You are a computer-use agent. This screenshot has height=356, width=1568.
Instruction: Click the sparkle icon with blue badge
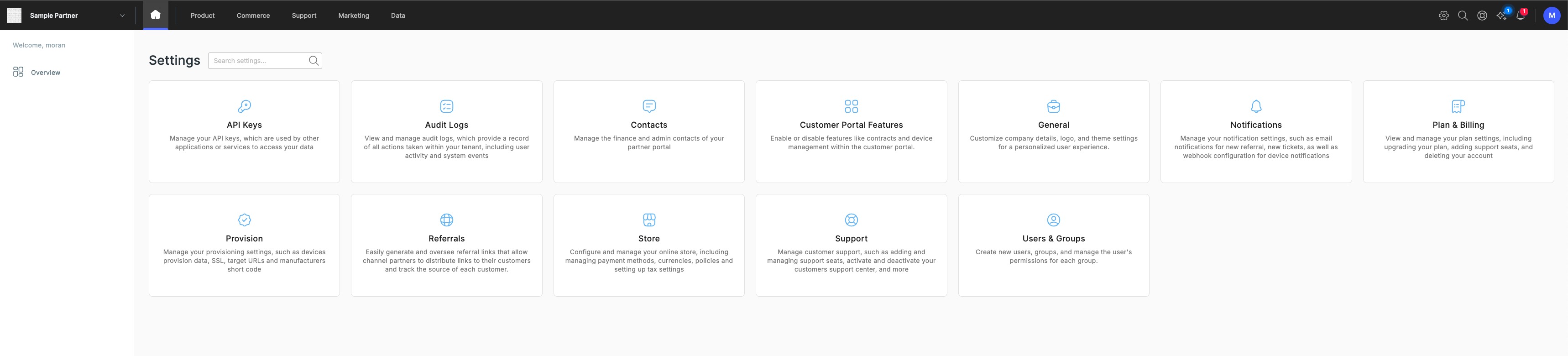(1502, 15)
